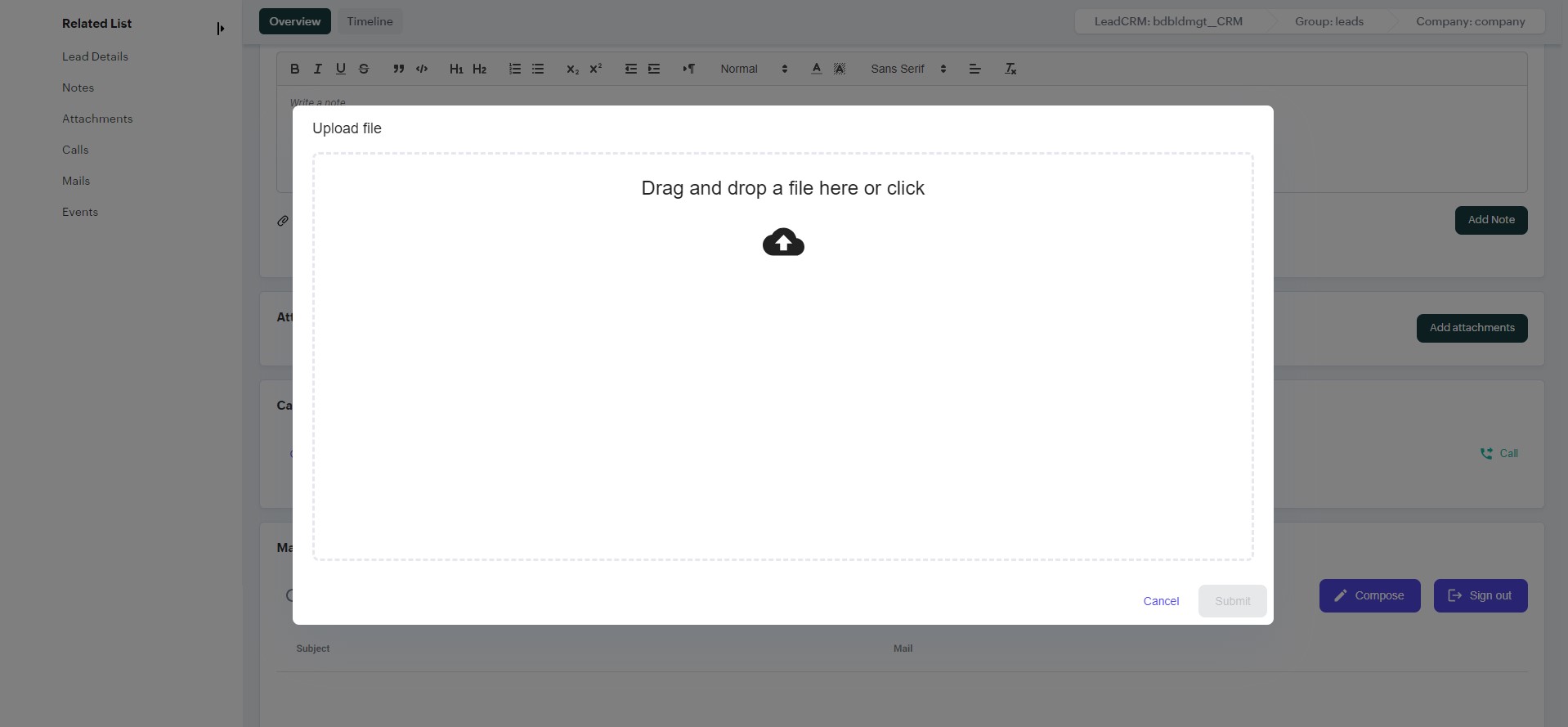
Task: Open the Sans Serif font dropdown
Action: coord(908,69)
